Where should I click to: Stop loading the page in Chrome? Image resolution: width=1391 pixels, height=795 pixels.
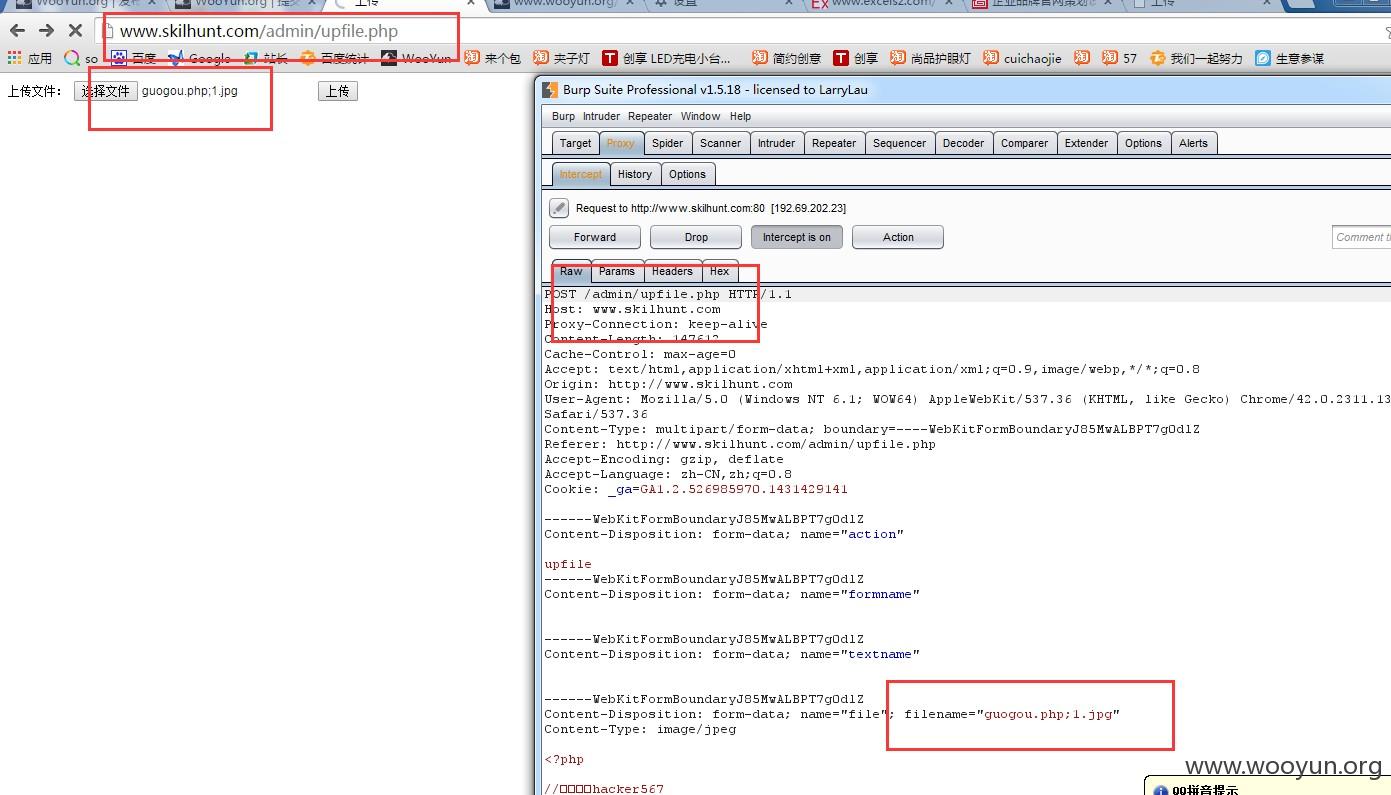click(75, 31)
